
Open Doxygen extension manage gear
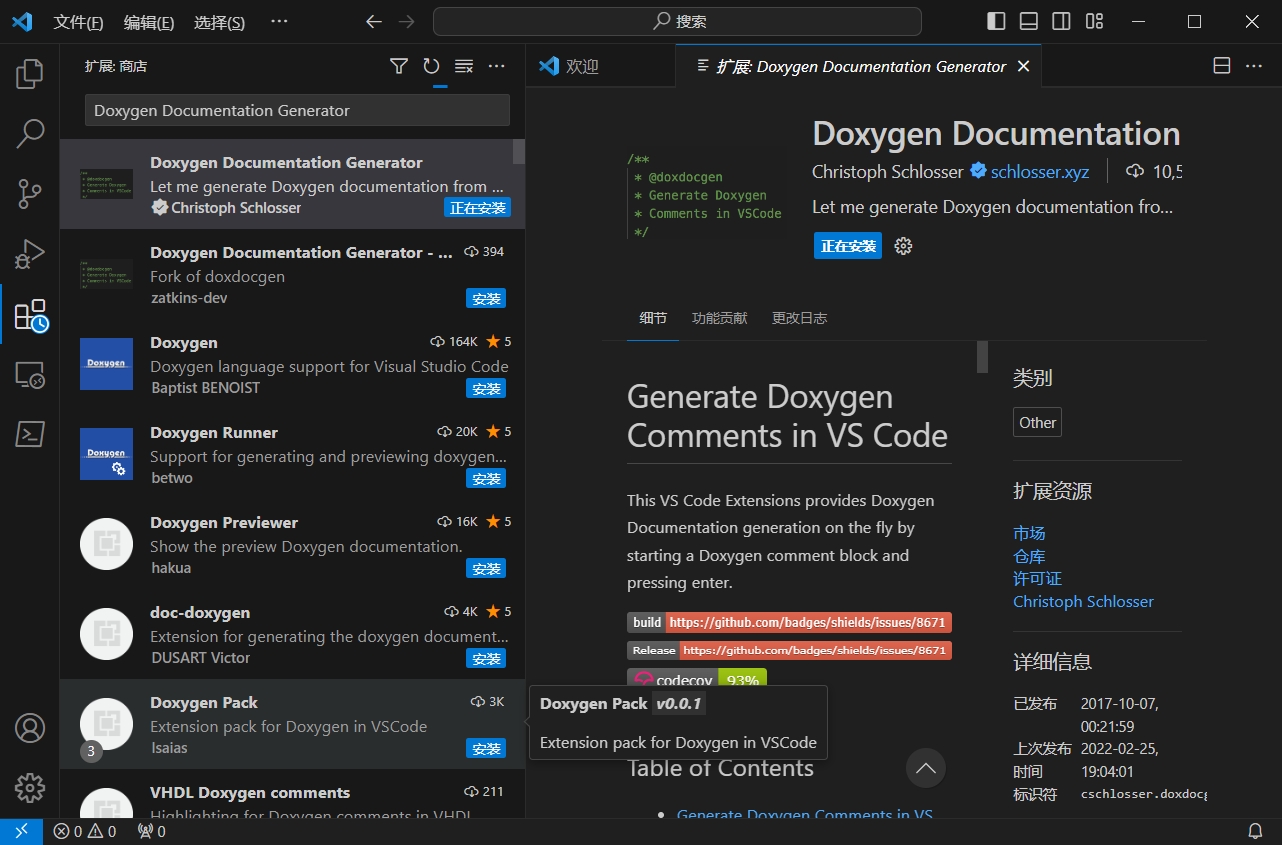pos(903,246)
